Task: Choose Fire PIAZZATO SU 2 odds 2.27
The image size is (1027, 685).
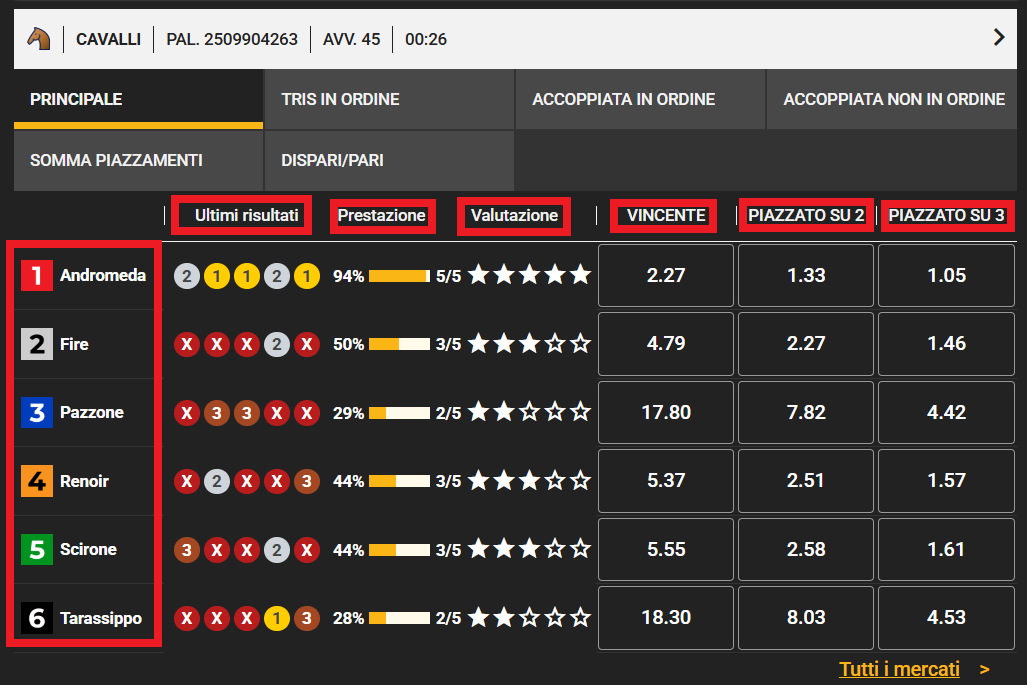Action: [806, 344]
